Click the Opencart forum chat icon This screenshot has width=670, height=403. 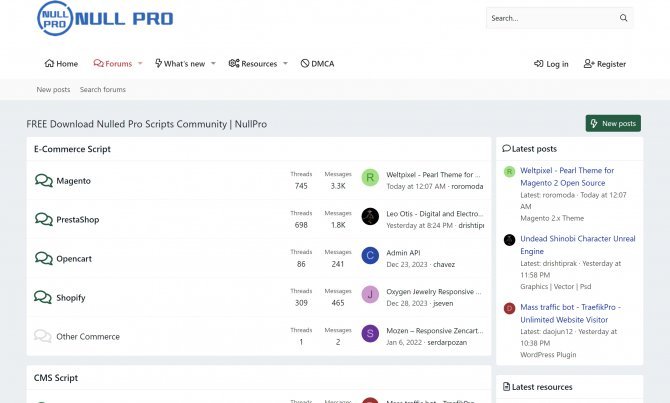(44, 258)
